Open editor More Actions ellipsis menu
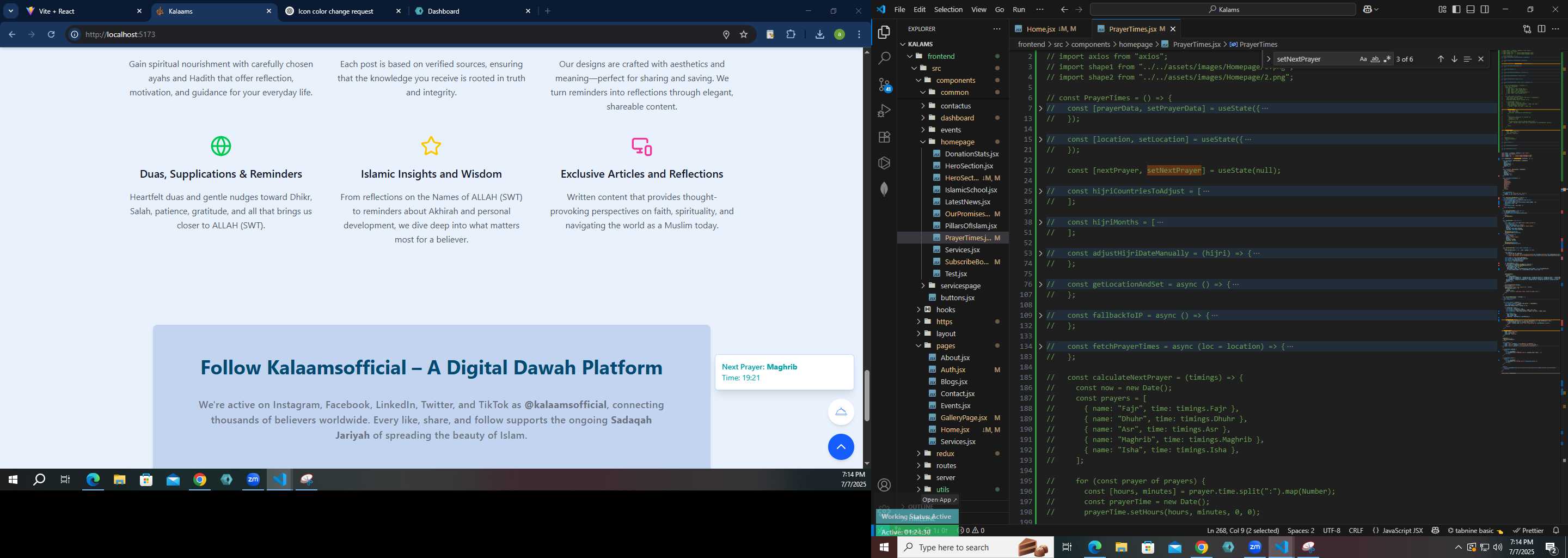The width and height of the screenshot is (1568, 558). [1555, 29]
